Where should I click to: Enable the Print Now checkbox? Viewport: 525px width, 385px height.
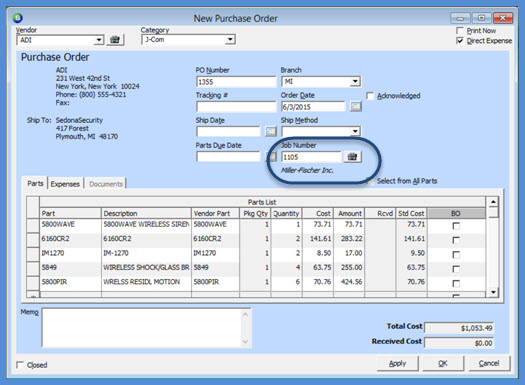coord(460,30)
